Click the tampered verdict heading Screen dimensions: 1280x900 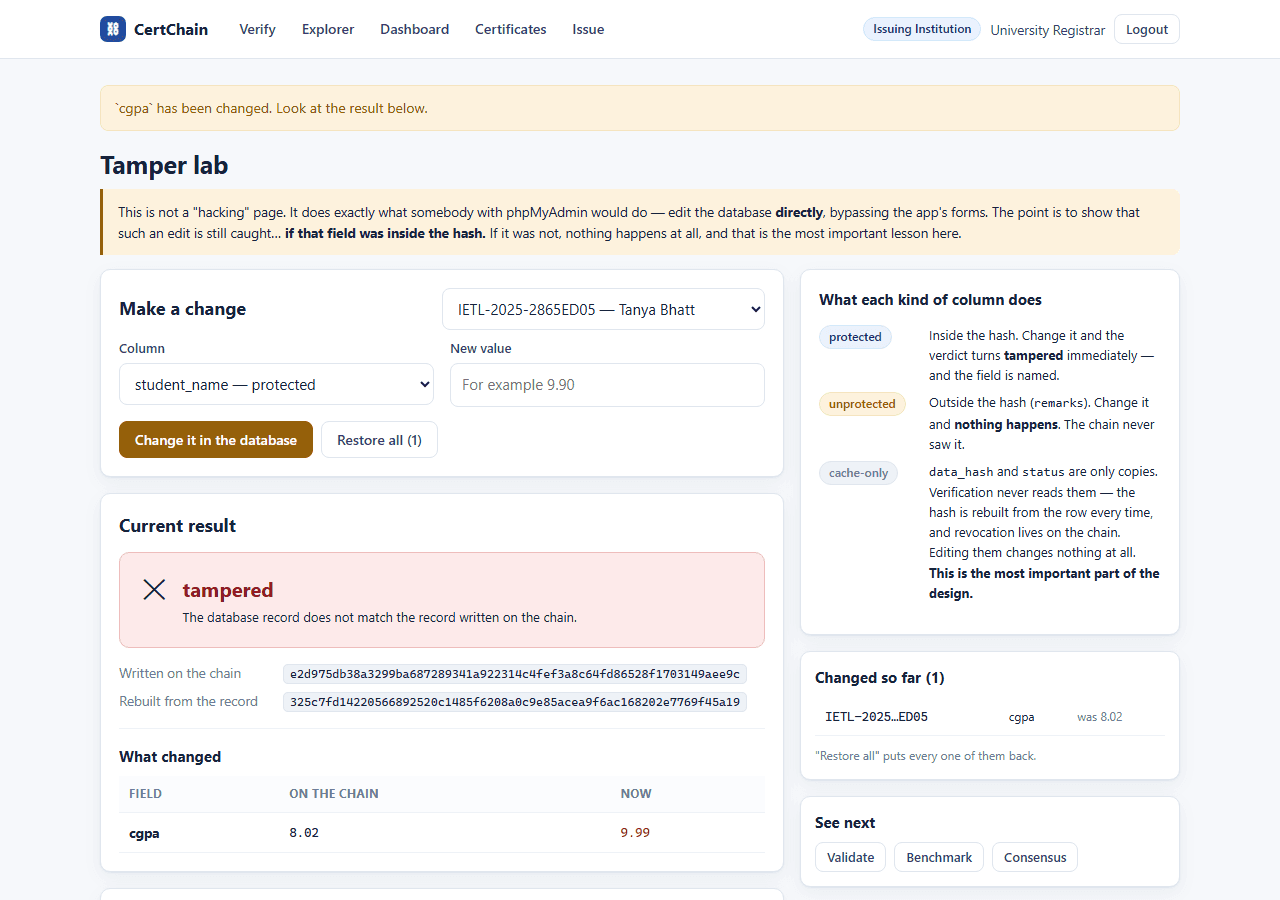click(228, 590)
